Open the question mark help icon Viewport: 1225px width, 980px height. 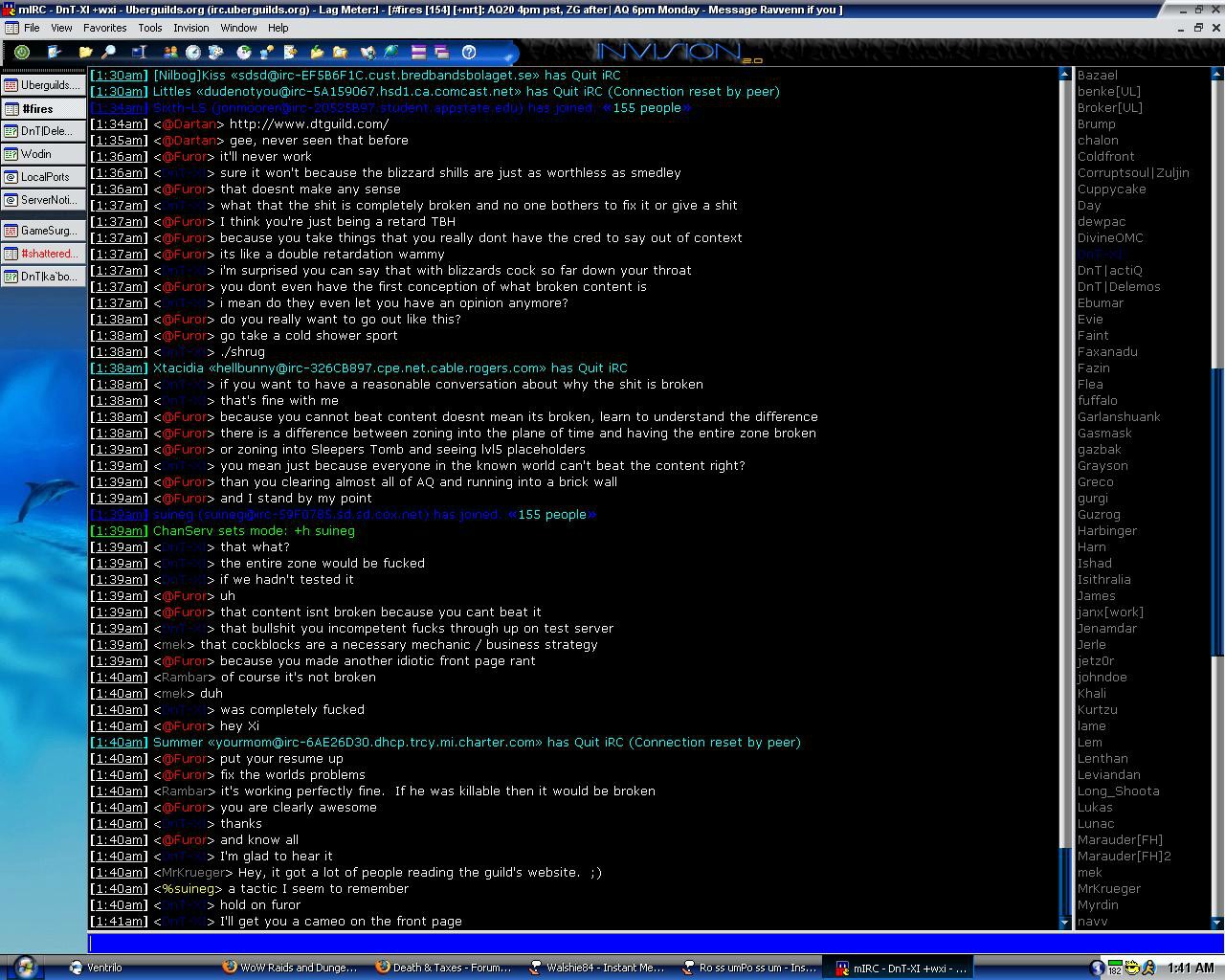click(469, 52)
